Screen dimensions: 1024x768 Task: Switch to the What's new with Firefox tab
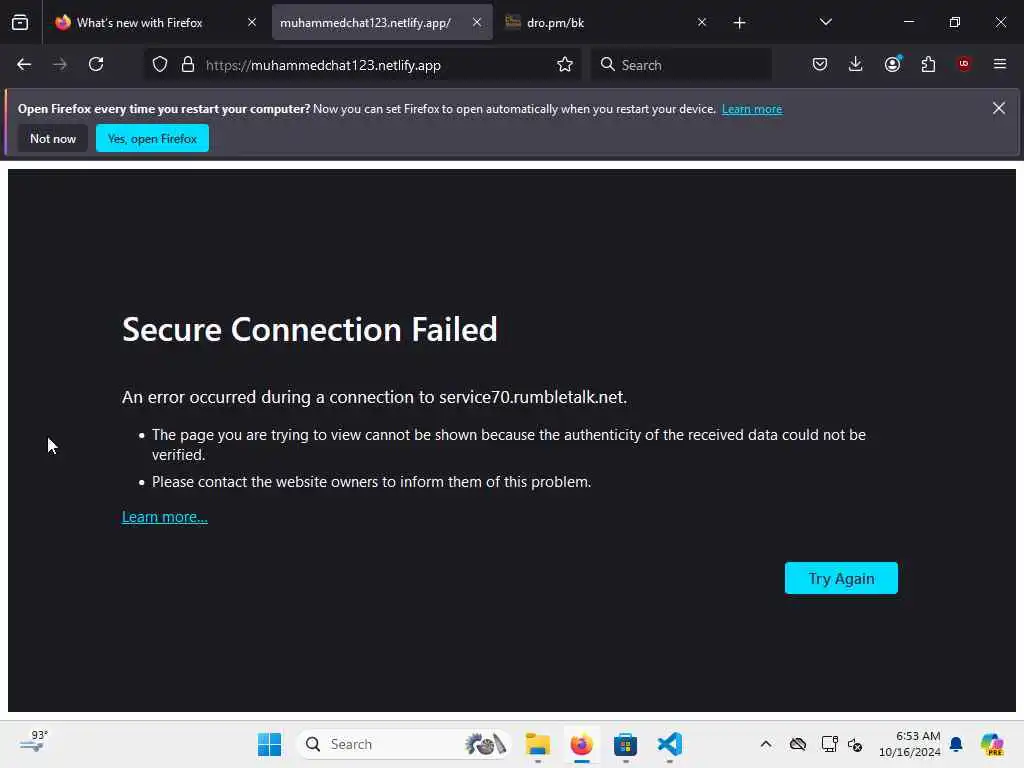(x=140, y=22)
